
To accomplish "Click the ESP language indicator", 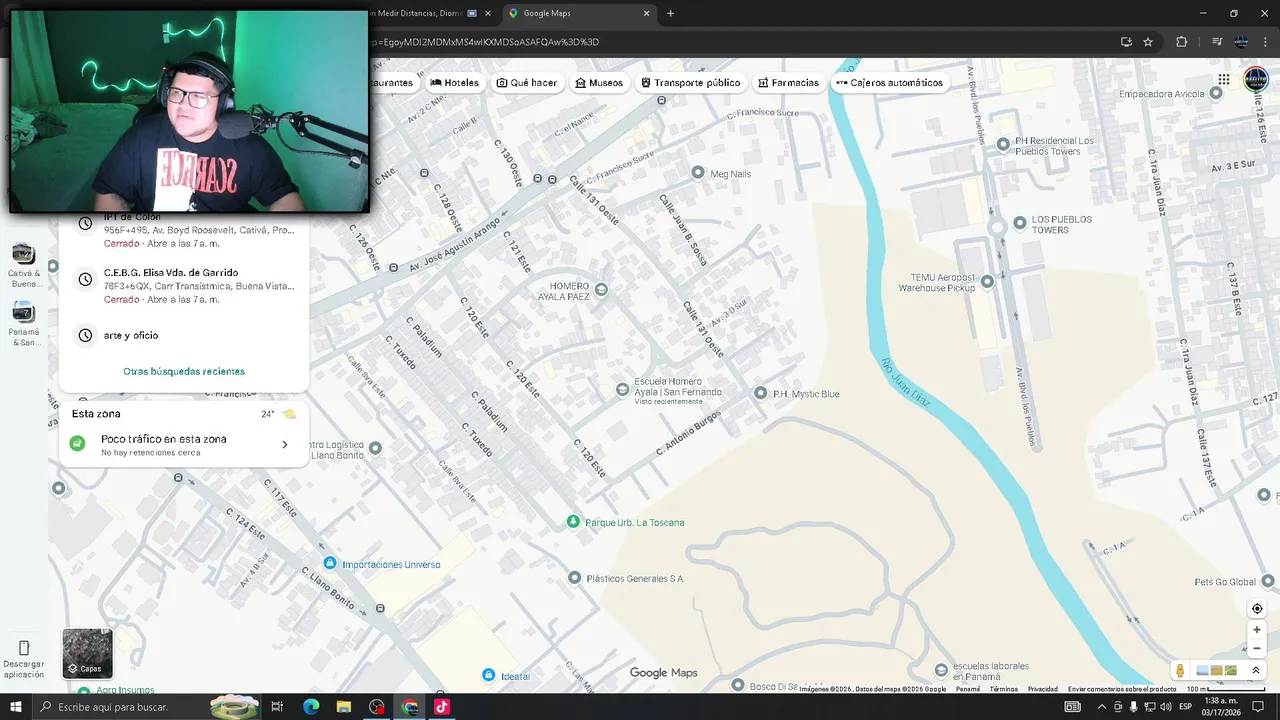I will (x=1185, y=707).
